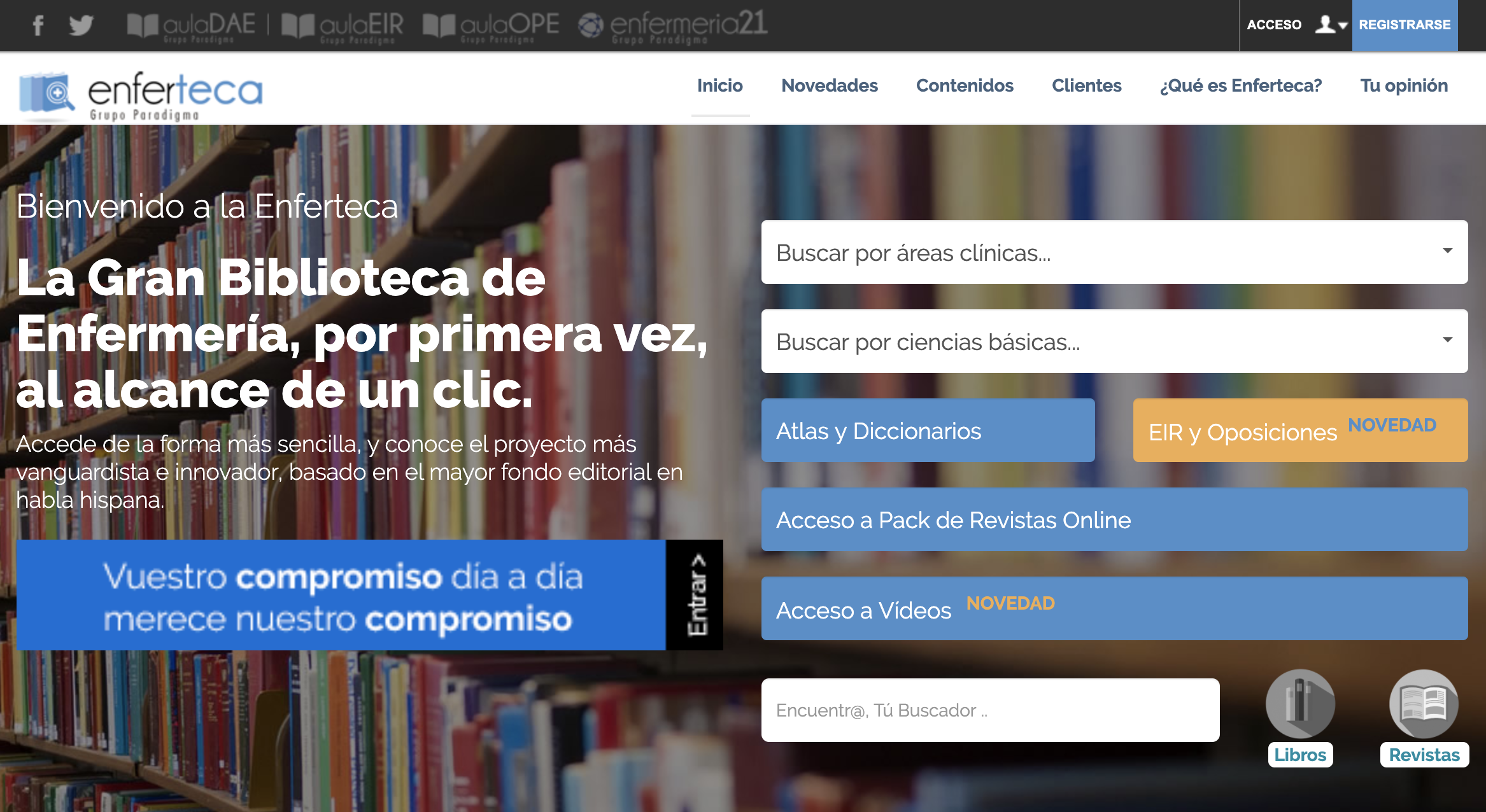The image size is (1486, 812).
Task: Open ACCESO login link
Action: [1274, 25]
